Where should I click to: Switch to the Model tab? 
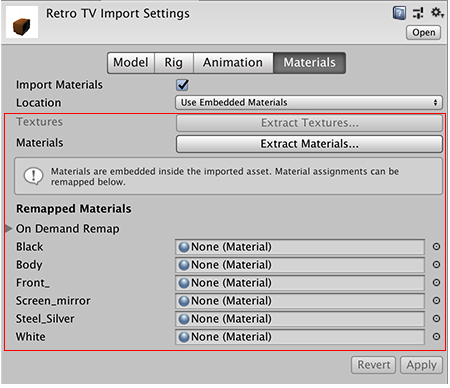[131, 62]
